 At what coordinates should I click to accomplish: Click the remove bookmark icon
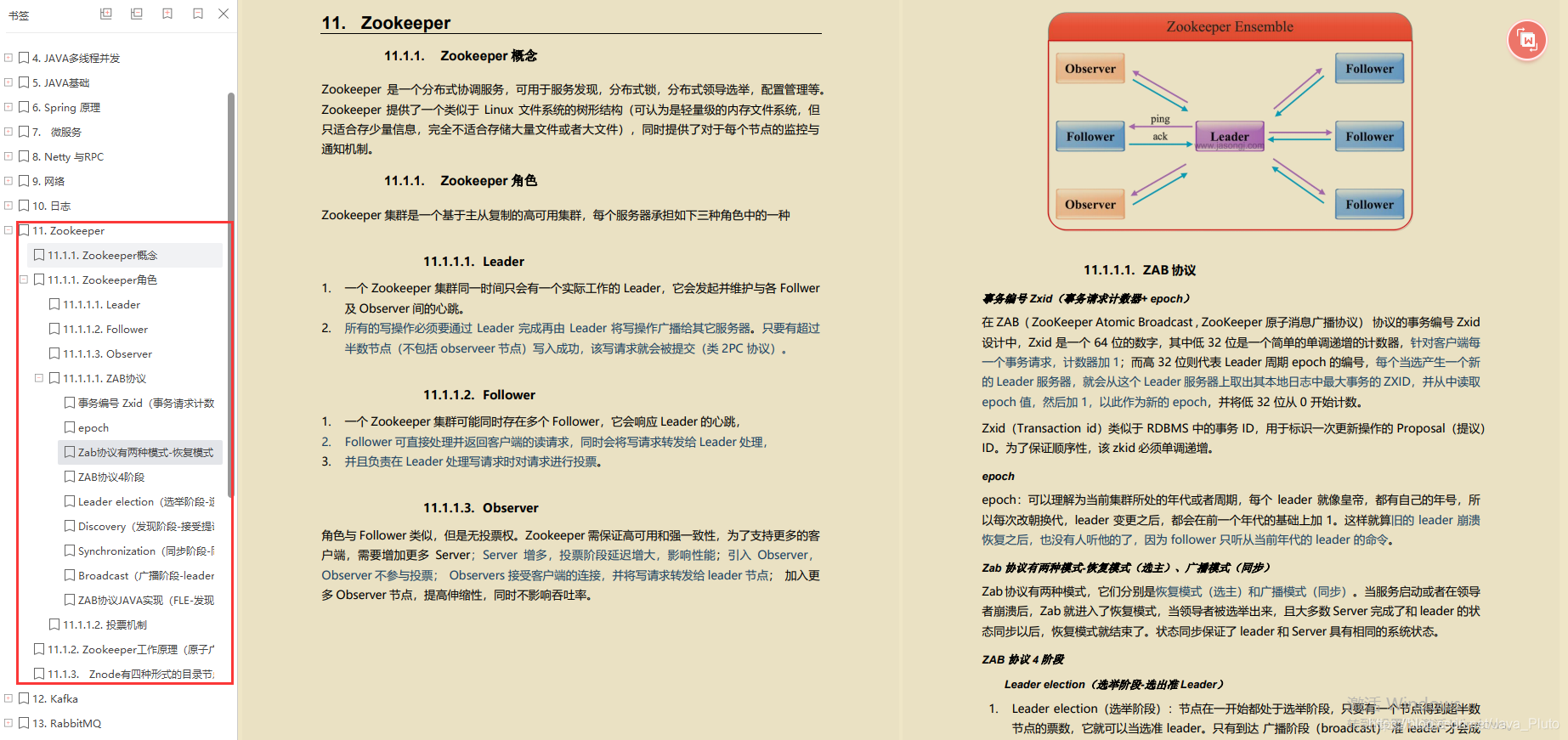[x=198, y=14]
